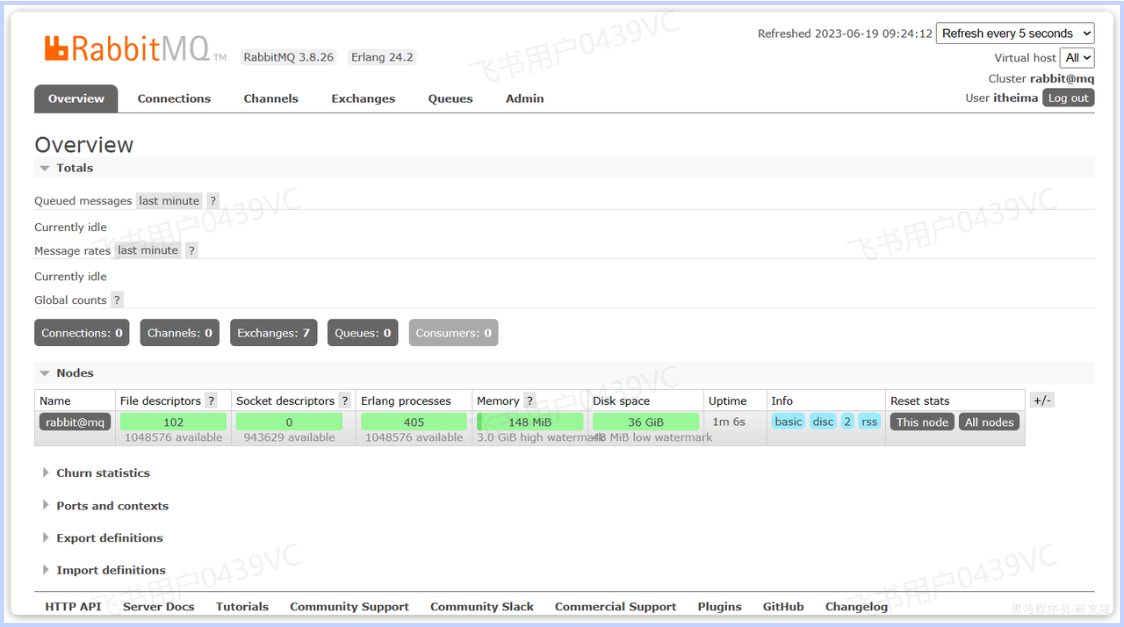1124x627 pixels.
Task: Click the Memory column question mark
Action: point(528,400)
